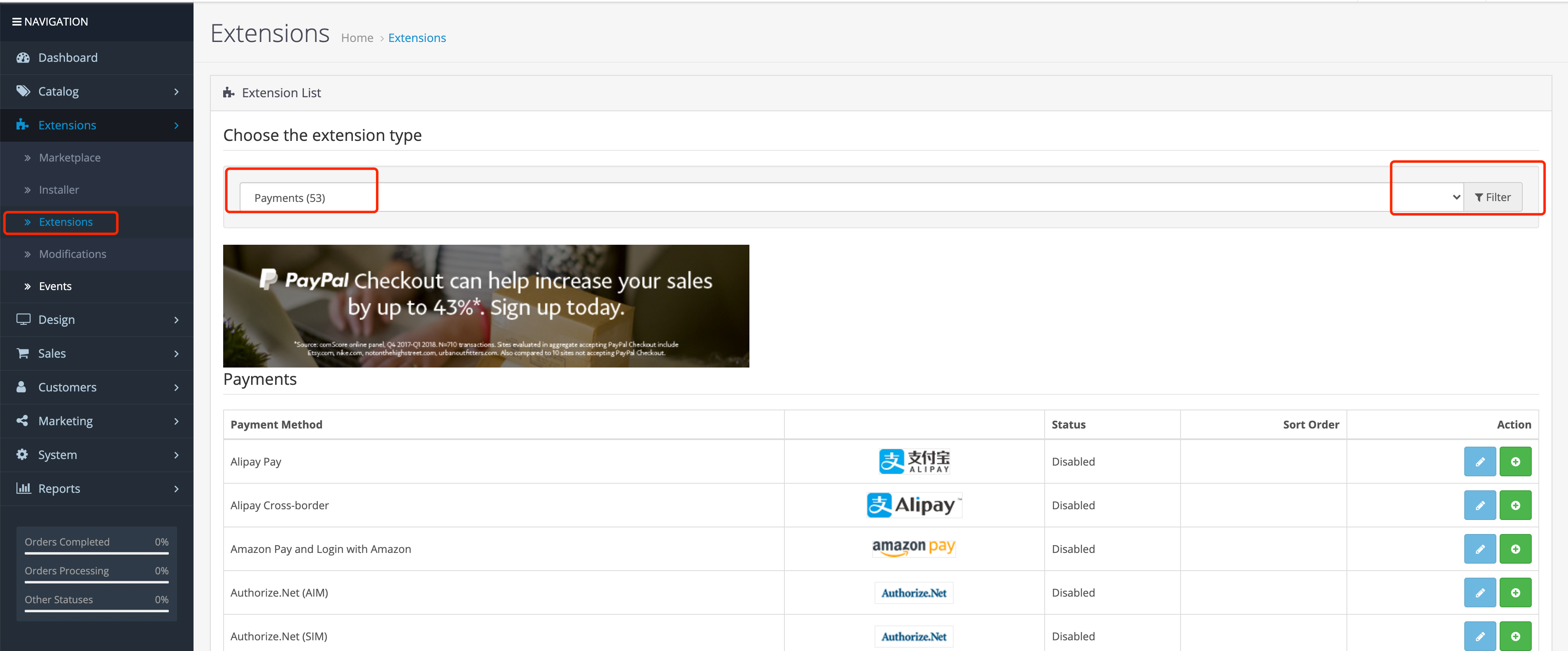The width and height of the screenshot is (1568, 651).
Task: Click the navigation hamburger icon
Action: [x=16, y=22]
